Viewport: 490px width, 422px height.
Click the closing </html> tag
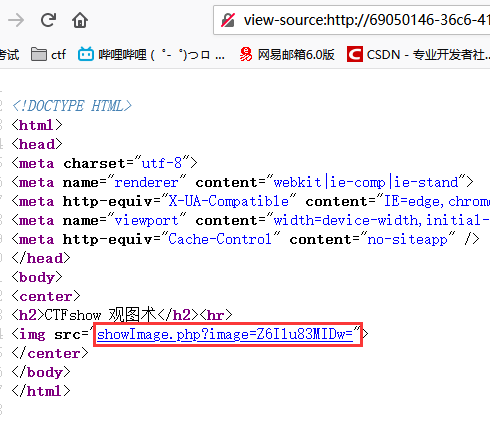(41, 391)
